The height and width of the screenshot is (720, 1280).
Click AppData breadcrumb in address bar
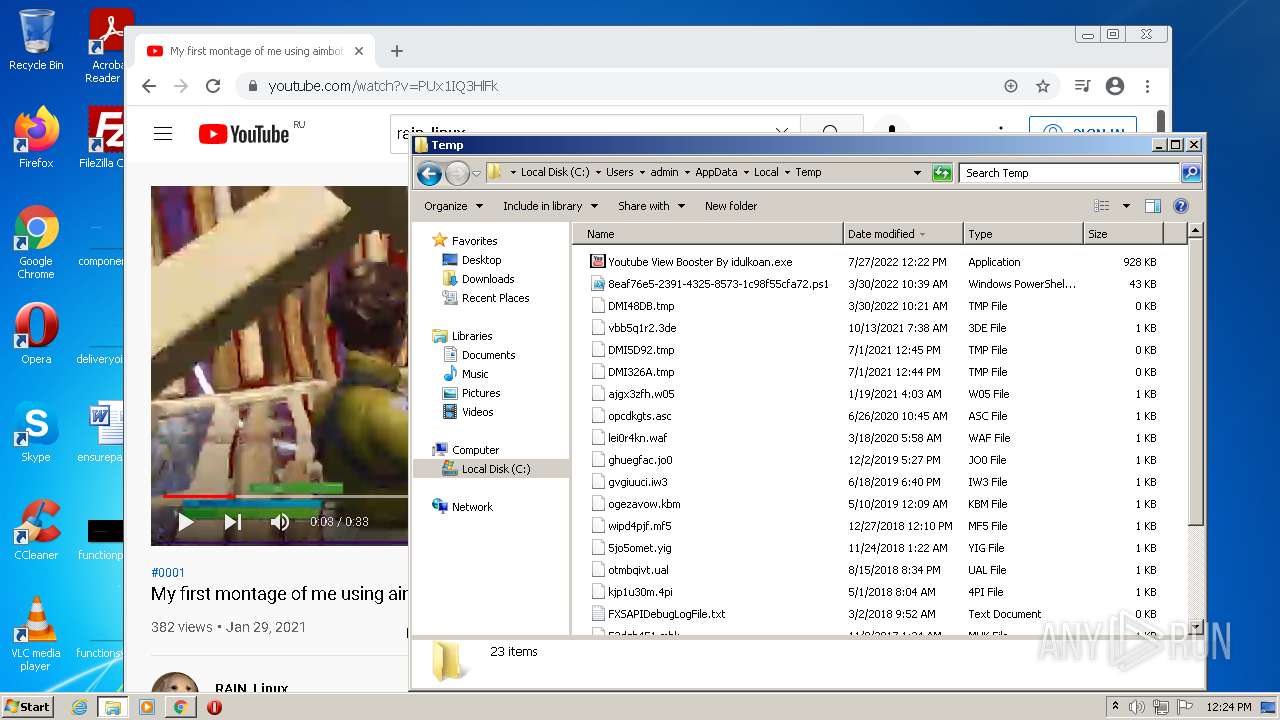pyautogui.click(x=716, y=173)
